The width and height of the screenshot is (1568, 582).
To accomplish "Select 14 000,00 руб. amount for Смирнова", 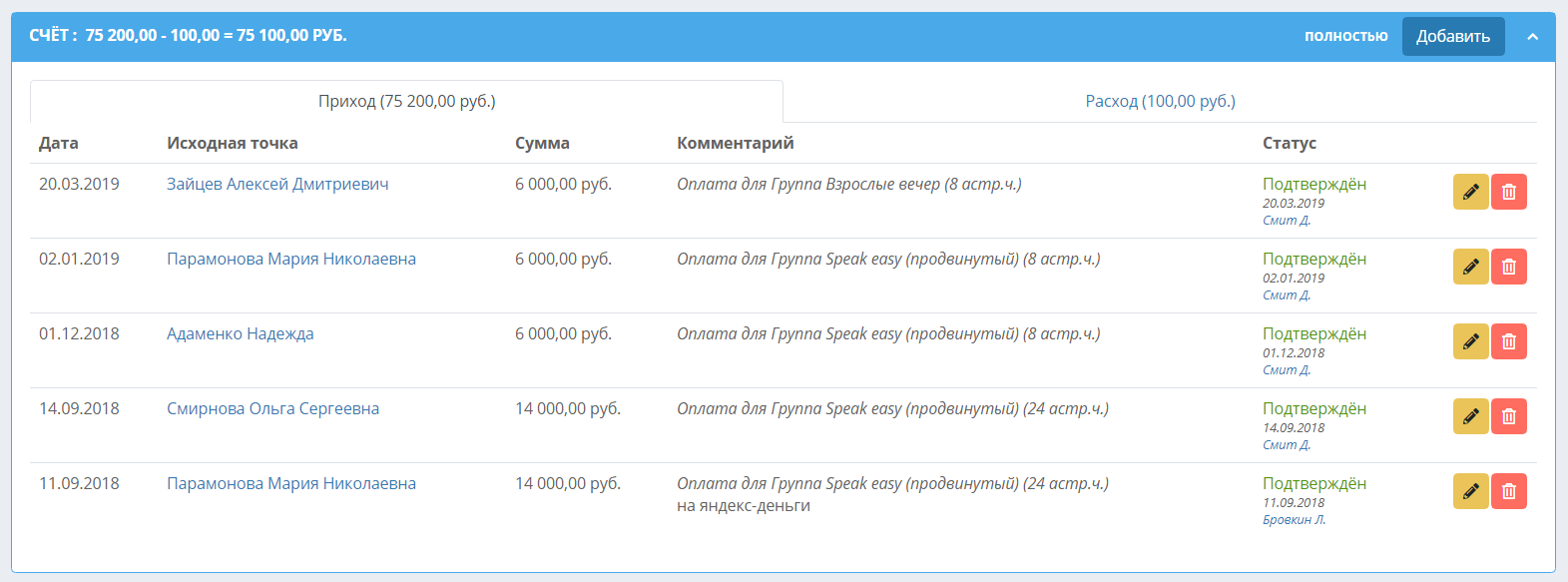I will click(568, 408).
